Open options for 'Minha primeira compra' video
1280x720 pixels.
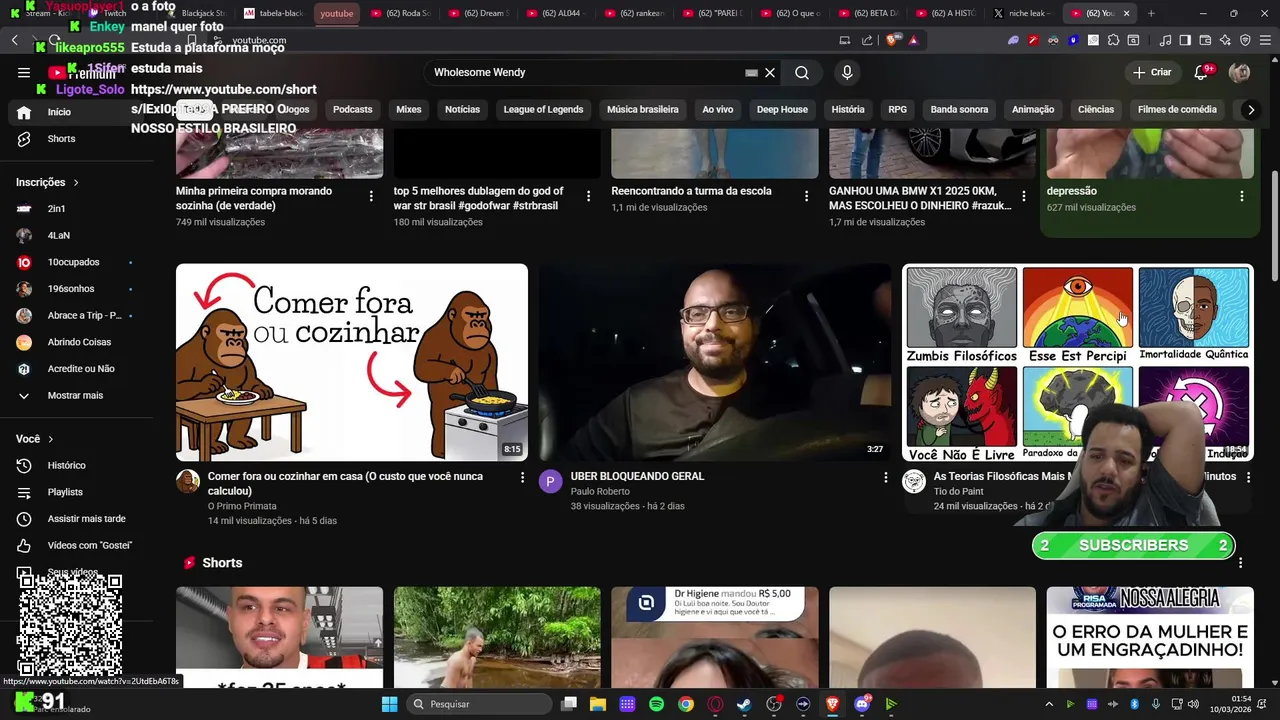[371, 196]
